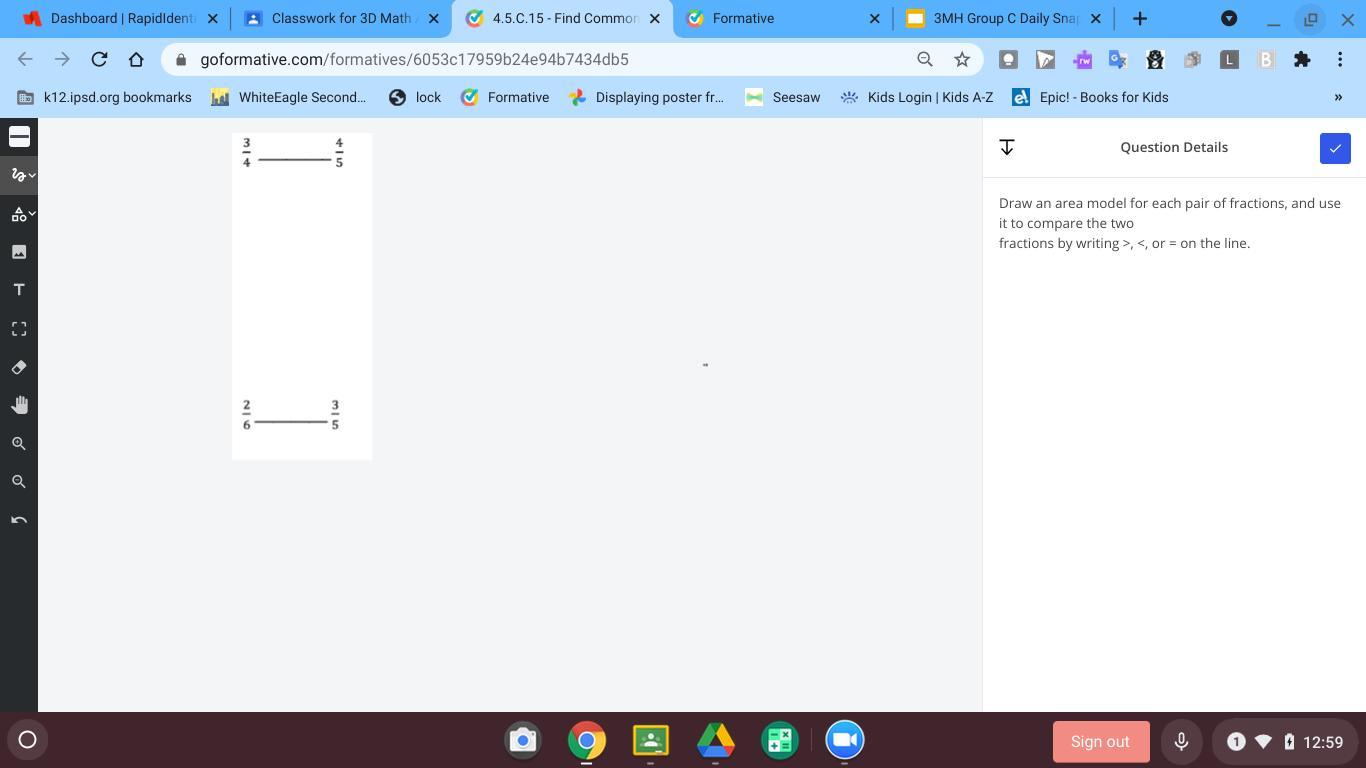Screen dimensions: 1366x768
Task: Open the stroke color and thickness swatch
Action: [19, 137]
